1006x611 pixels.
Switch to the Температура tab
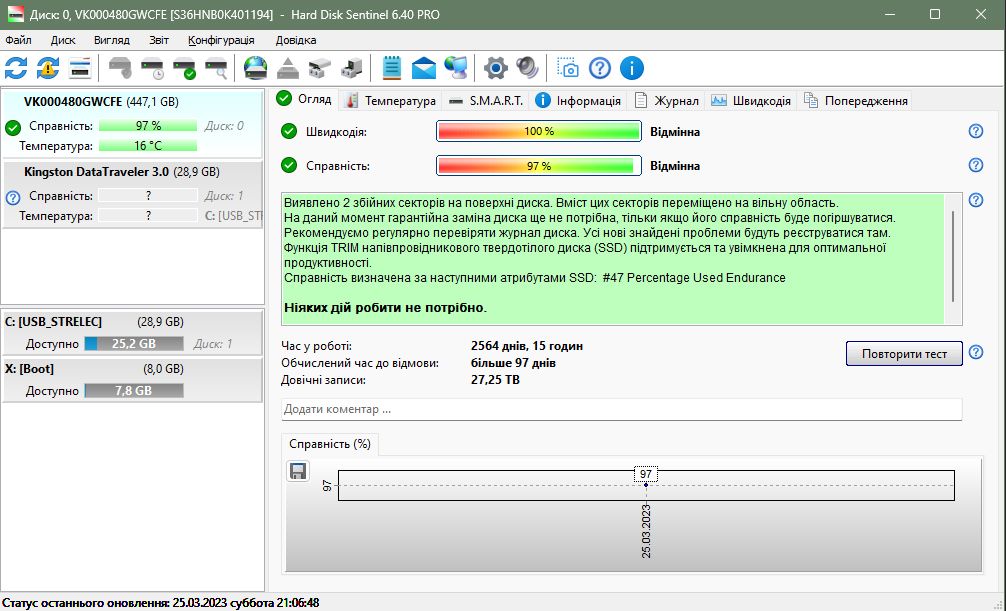click(389, 101)
